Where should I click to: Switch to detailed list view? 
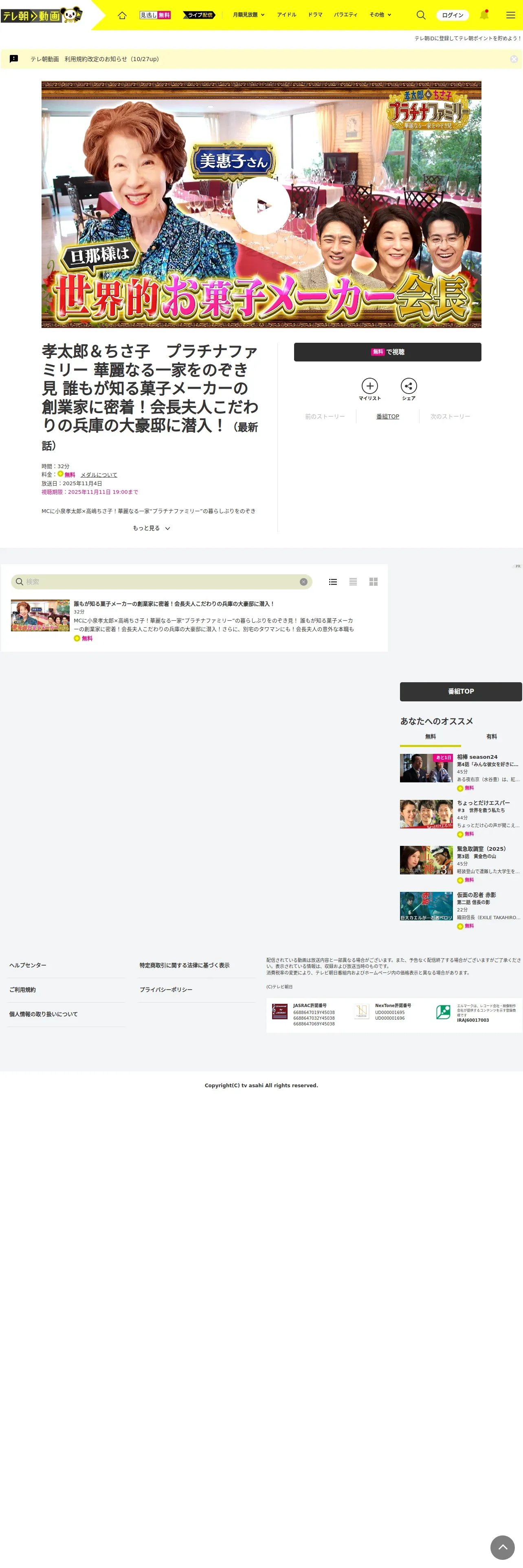pos(332,582)
